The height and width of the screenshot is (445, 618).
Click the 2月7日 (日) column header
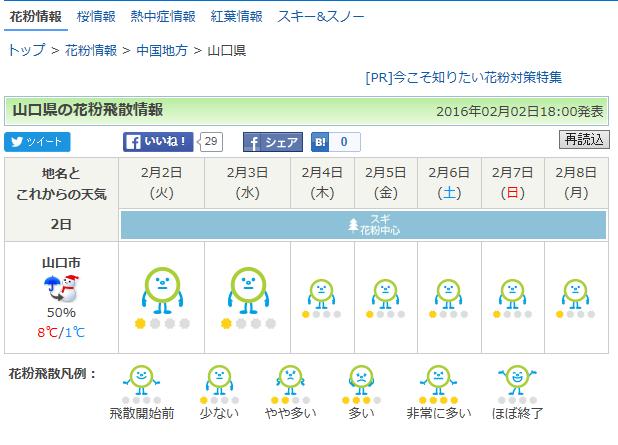513,183
